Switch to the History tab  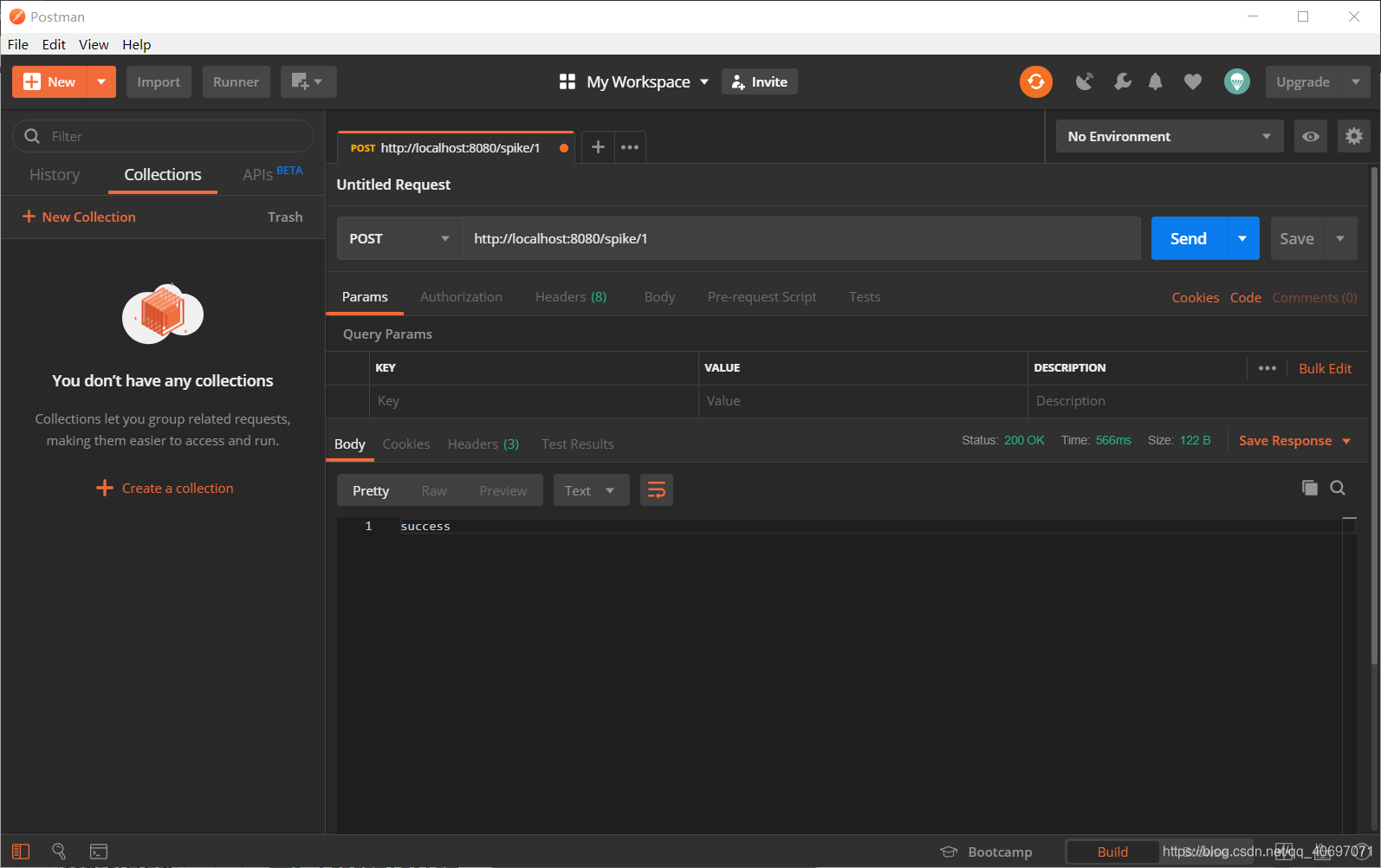point(55,174)
